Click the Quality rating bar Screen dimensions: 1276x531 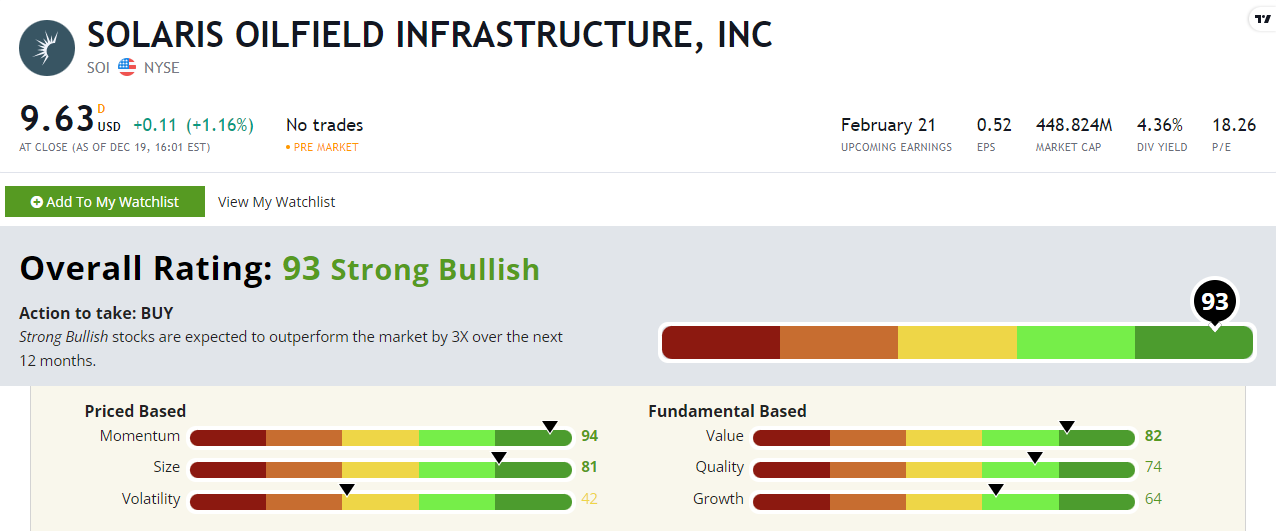(943, 469)
